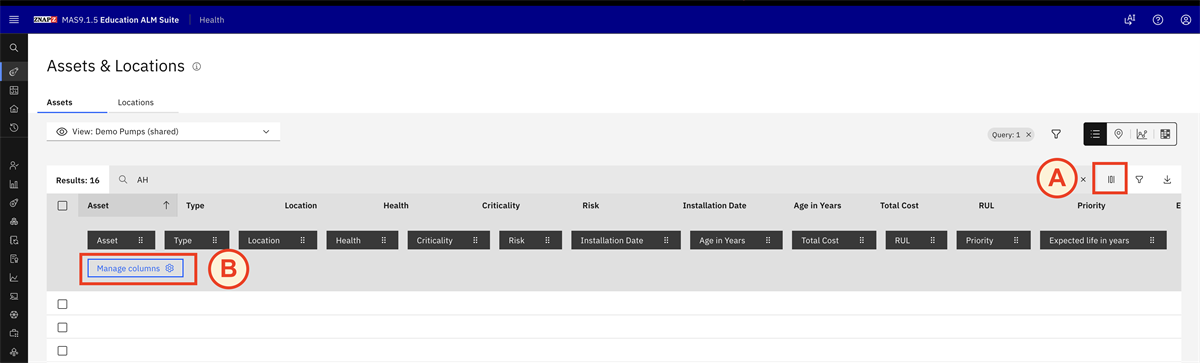This screenshot has height=363, width=1200.
Task: Check the first row checkbox under Manage columns
Action: coord(62,304)
